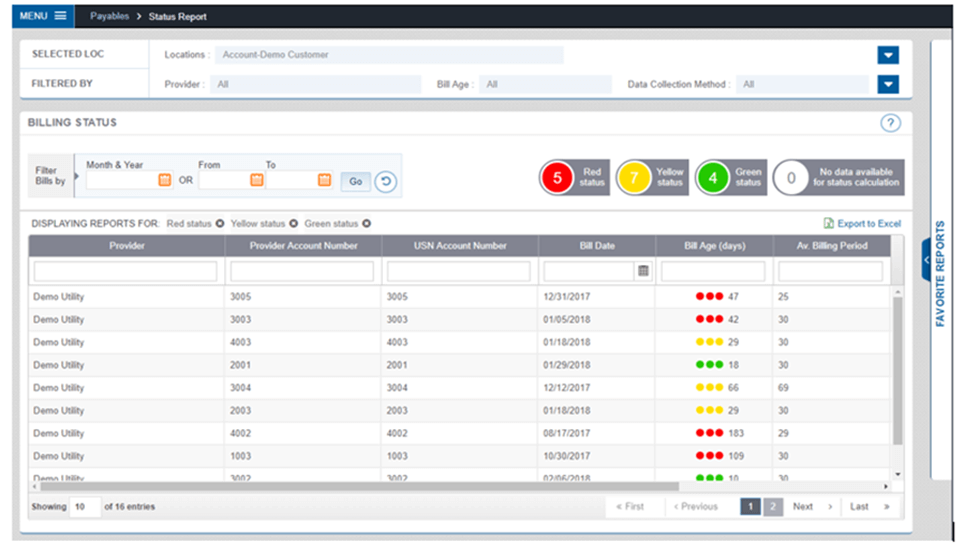Open the Billing Status help icon

pyautogui.click(x=890, y=123)
